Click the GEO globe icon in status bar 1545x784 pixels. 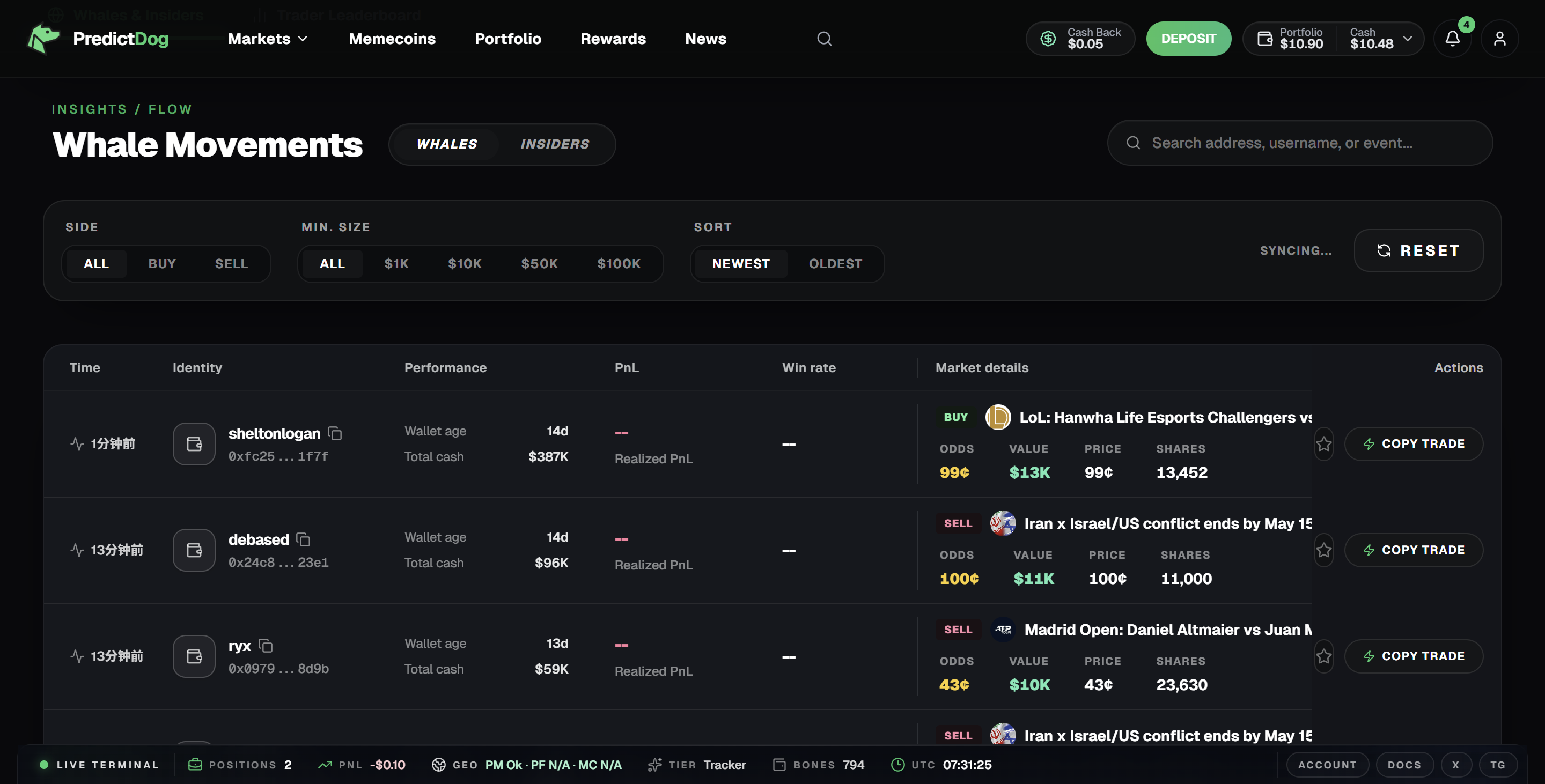point(438,765)
